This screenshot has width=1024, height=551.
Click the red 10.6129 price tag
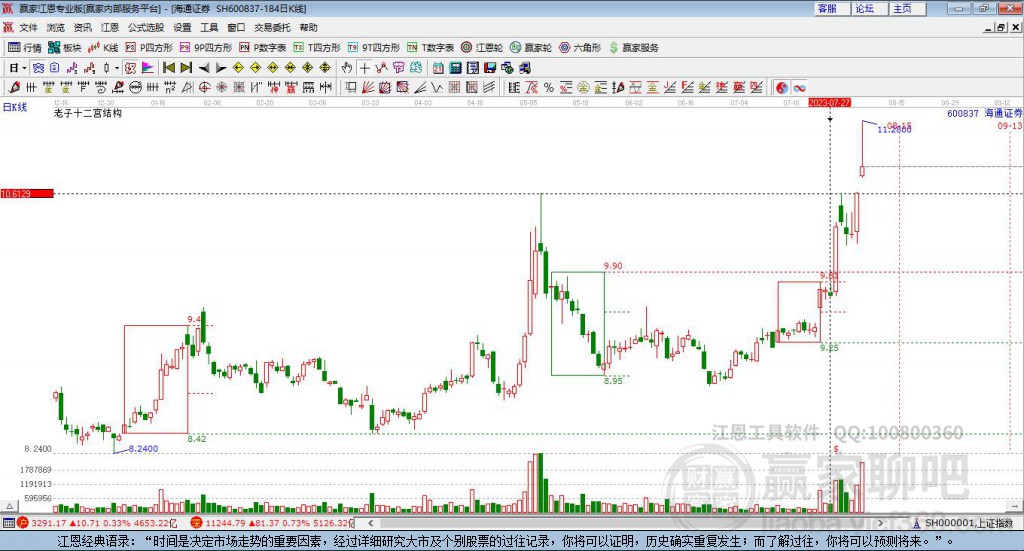pyautogui.click(x=27, y=194)
